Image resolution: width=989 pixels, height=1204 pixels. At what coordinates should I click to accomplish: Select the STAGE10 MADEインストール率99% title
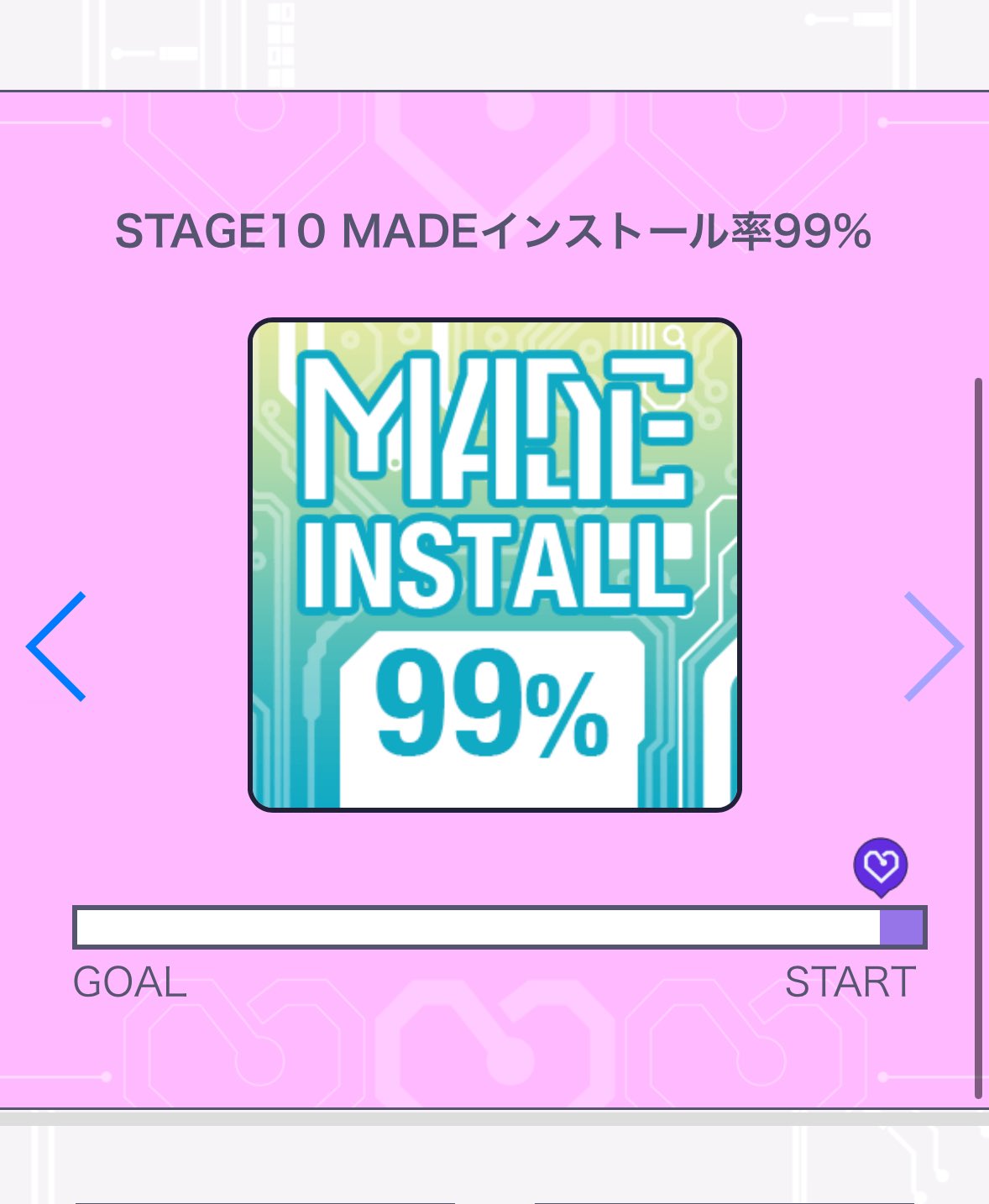pos(493,232)
